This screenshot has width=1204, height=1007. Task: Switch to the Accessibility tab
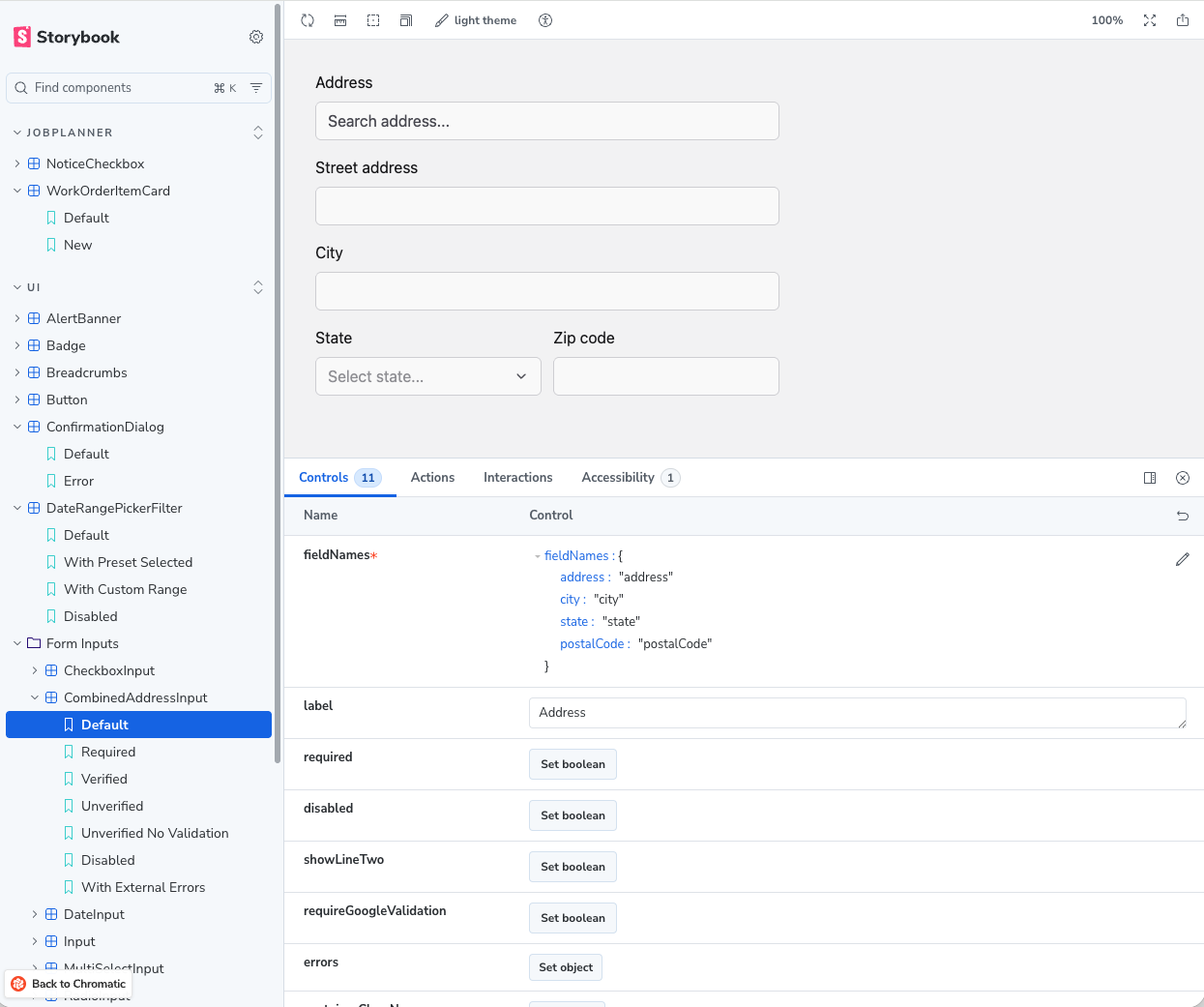[x=631, y=478]
